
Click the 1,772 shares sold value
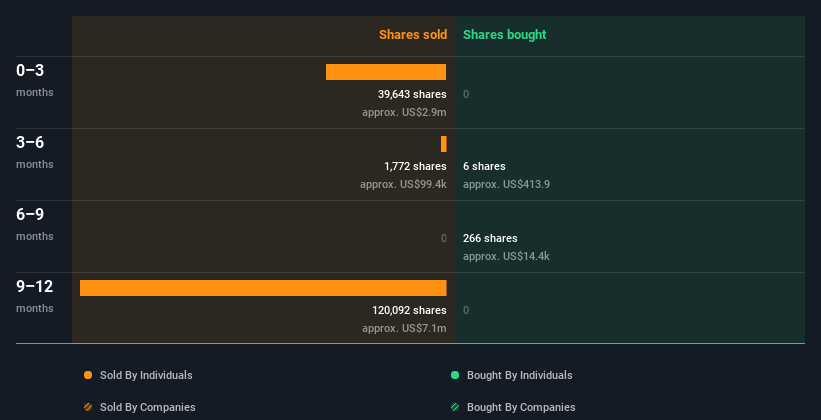[x=415, y=166]
